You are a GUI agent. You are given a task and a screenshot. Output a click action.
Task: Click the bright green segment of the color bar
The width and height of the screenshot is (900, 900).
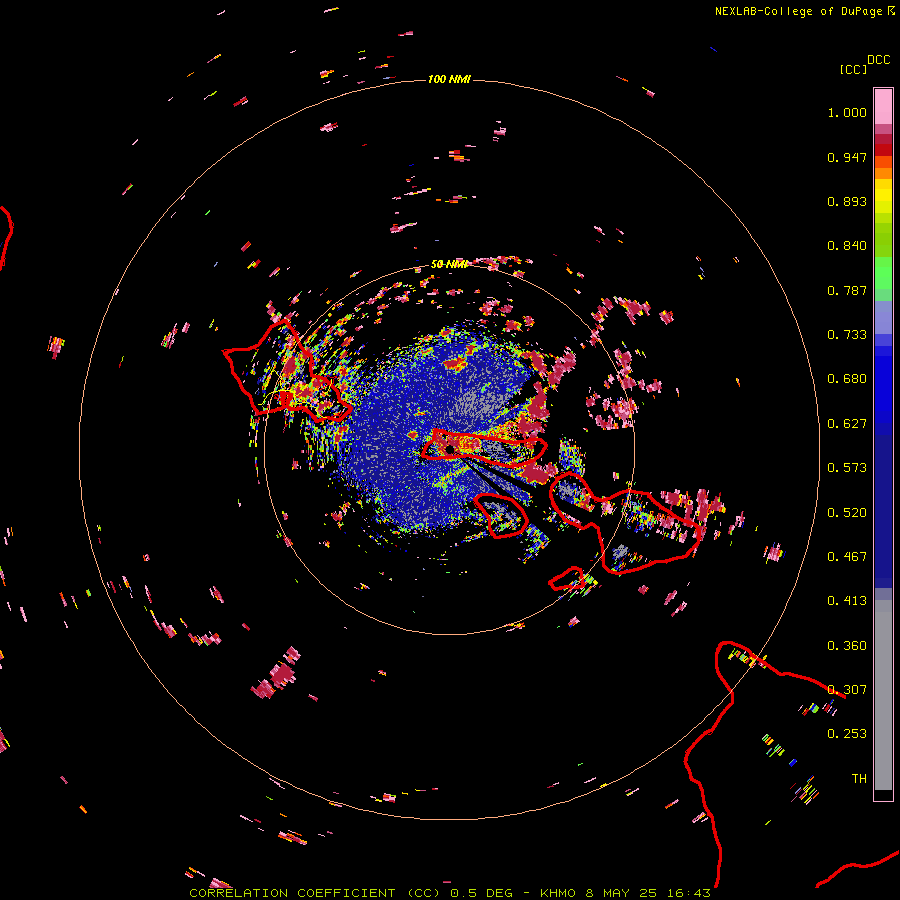[883, 273]
